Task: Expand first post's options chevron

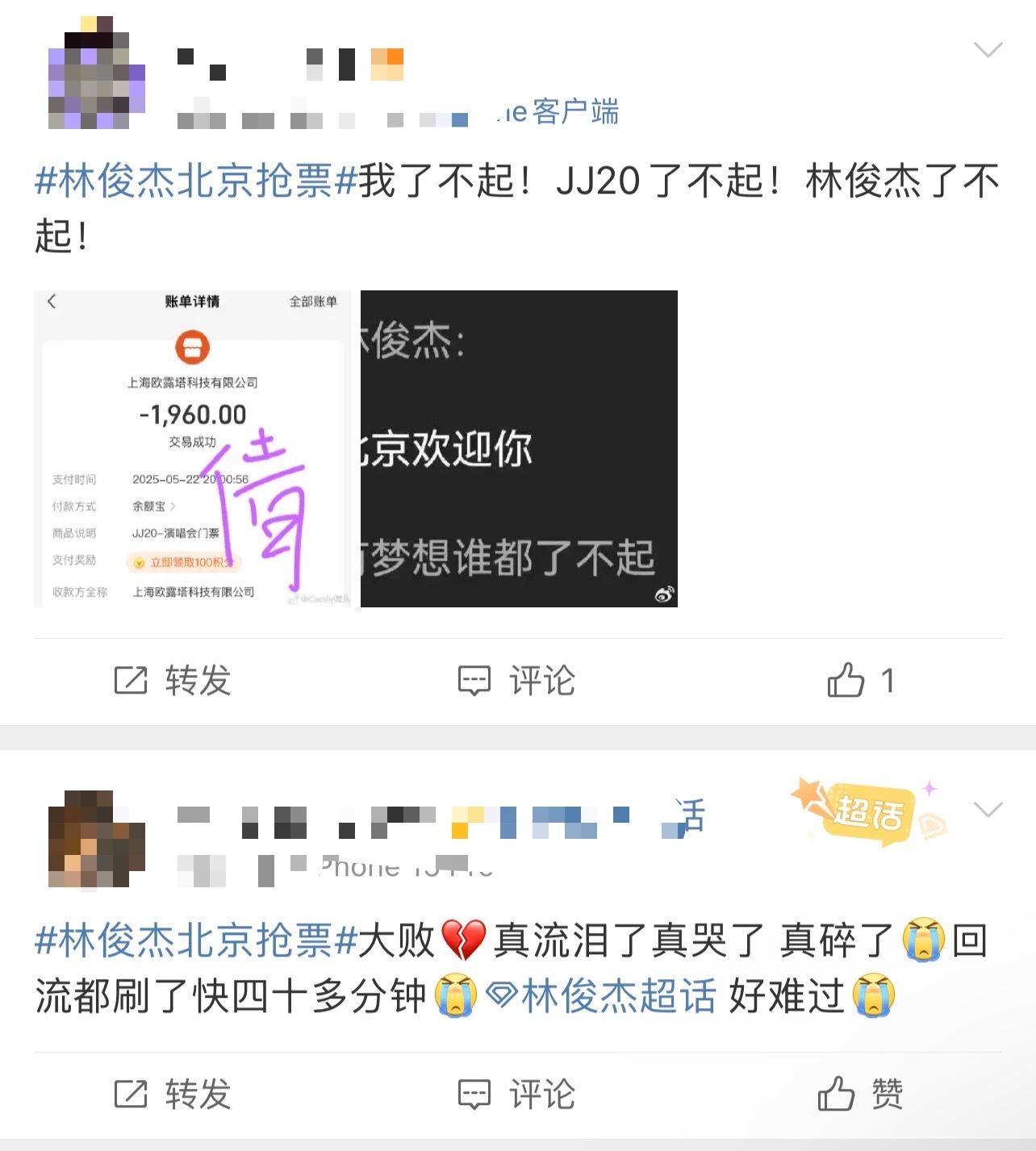Action: coord(988,50)
